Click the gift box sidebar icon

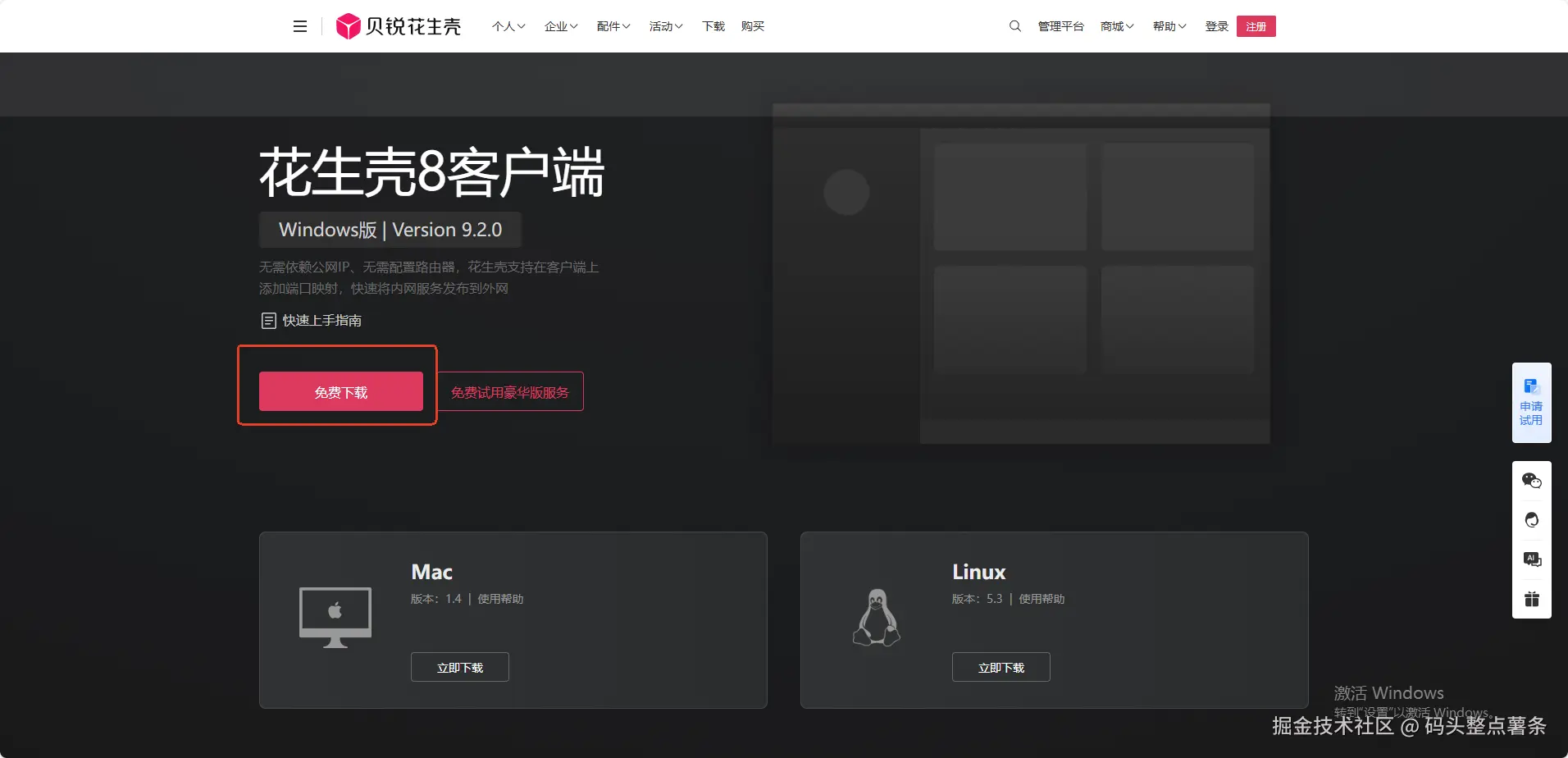point(1532,599)
